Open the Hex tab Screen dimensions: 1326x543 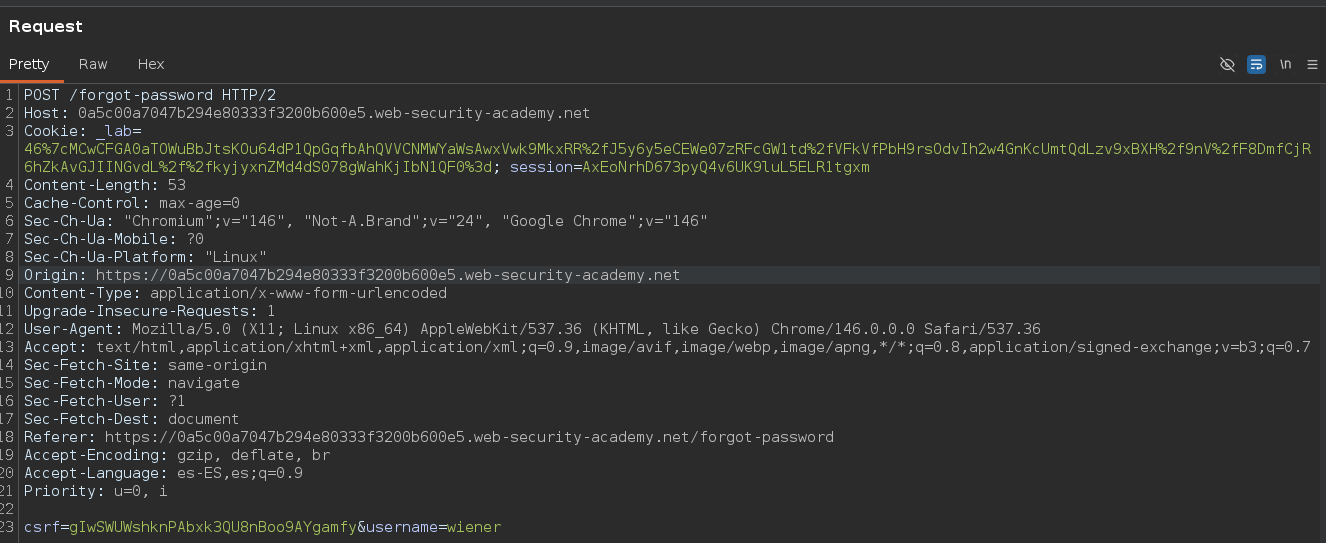151,64
